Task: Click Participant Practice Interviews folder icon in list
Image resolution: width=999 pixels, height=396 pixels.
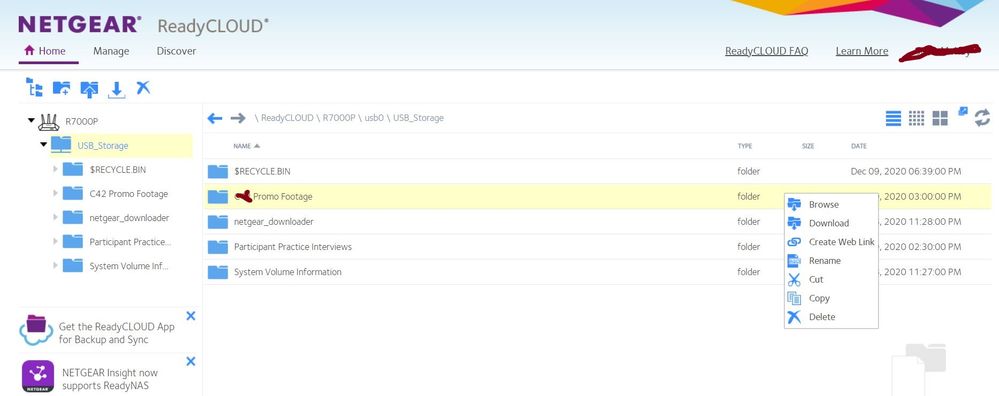Action: (x=218, y=246)
